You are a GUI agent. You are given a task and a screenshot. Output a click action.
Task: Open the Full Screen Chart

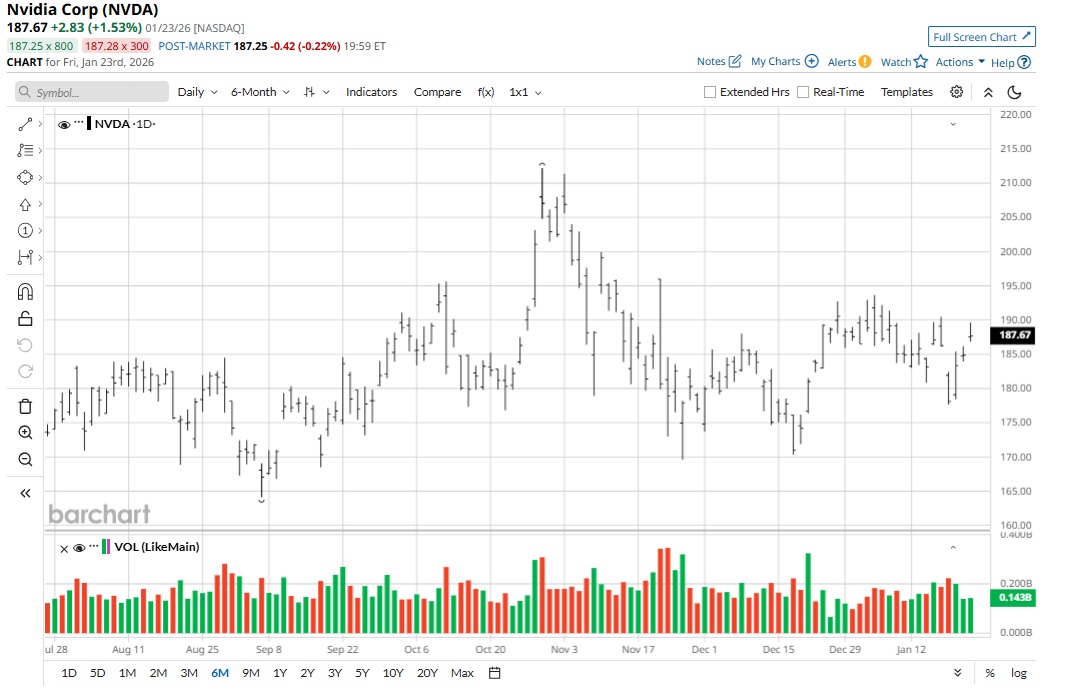tap(981, 37)
